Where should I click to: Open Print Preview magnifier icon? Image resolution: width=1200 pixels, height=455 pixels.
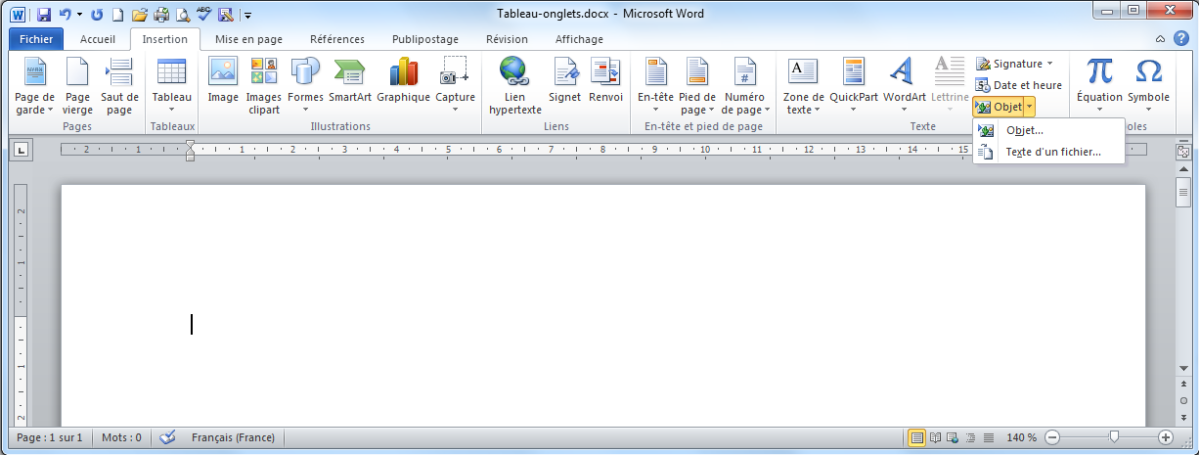182,15
